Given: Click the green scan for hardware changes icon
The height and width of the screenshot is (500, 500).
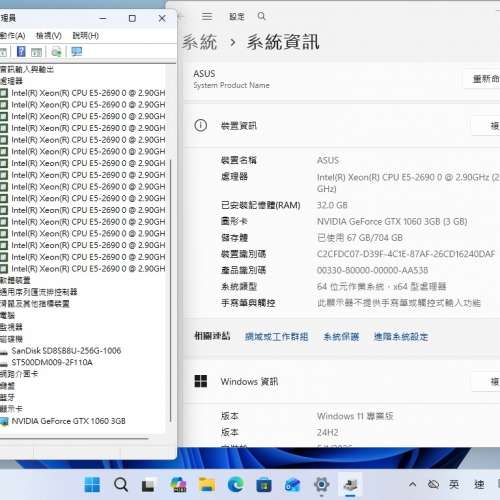Looking at the screenshot, I should pyautogui.click(x=56, y=52).
